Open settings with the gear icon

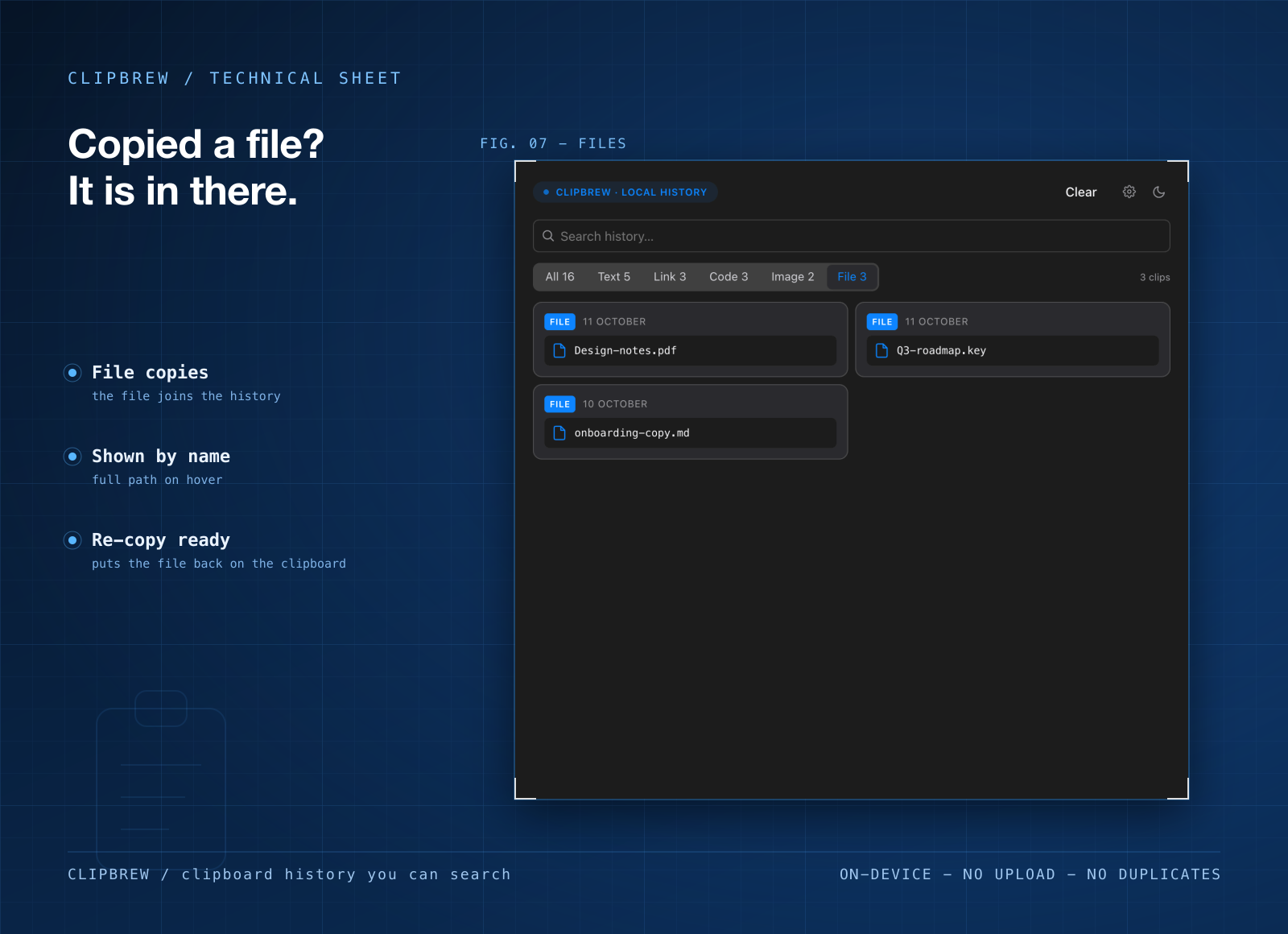[x=1129, y=192]
